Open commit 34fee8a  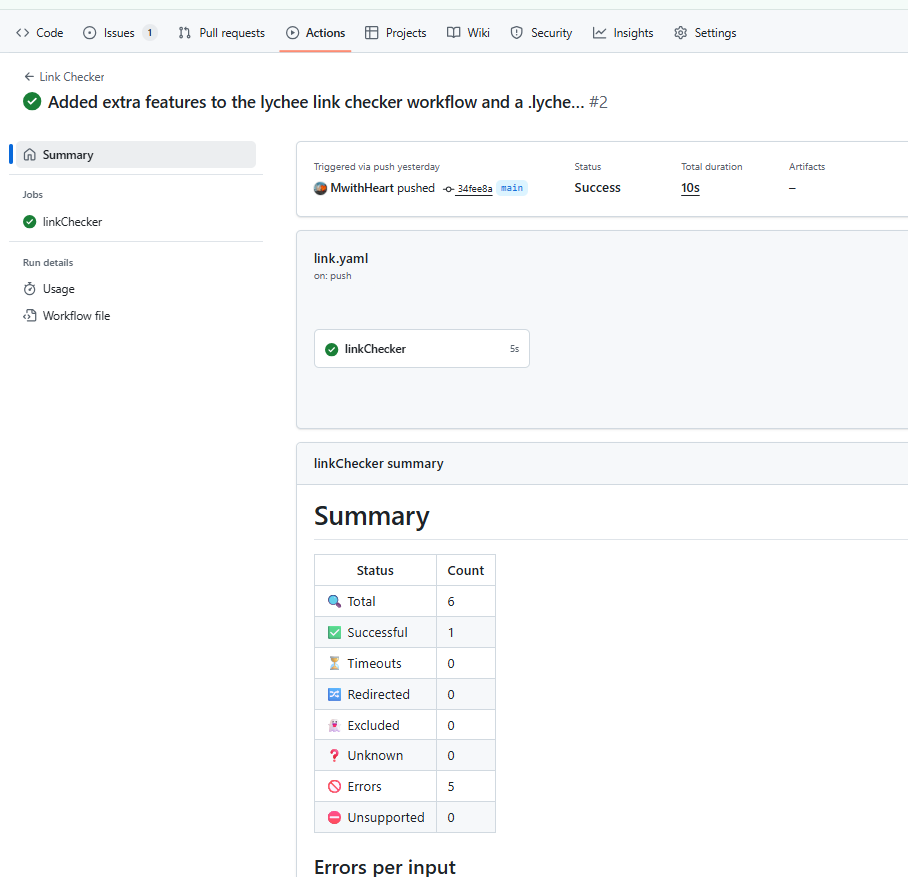[x=474, y=188]
